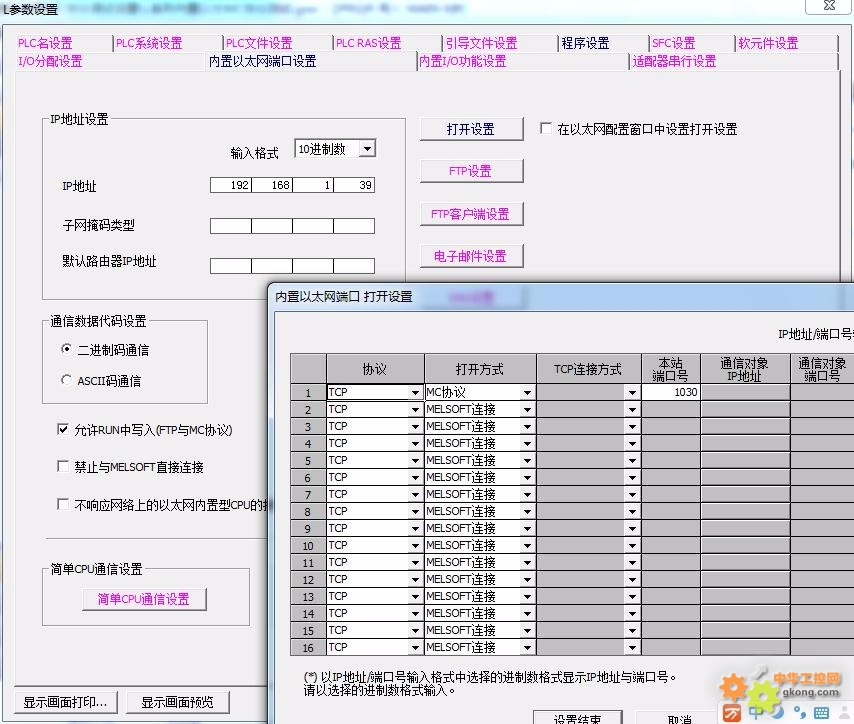Screen dimensions: 854x724
Task: Enable 禁止与MELSOFT直接连接 checkbox
Action: coord(63,466)
